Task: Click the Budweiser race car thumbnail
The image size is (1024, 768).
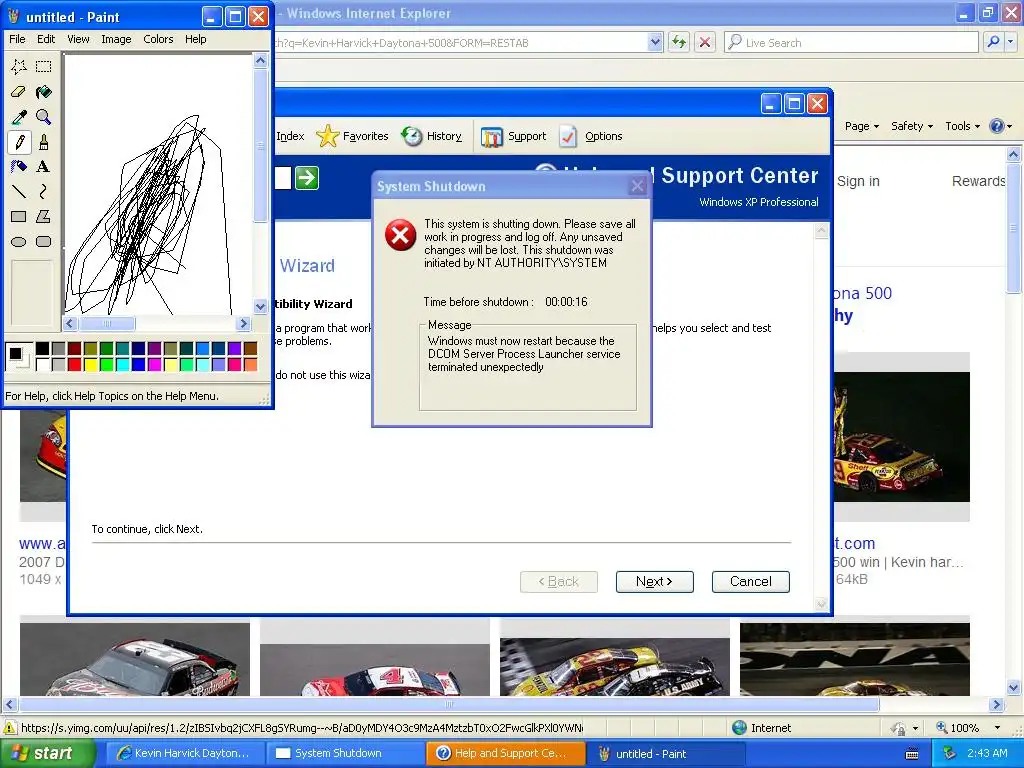Action: [x=135, y=659]
